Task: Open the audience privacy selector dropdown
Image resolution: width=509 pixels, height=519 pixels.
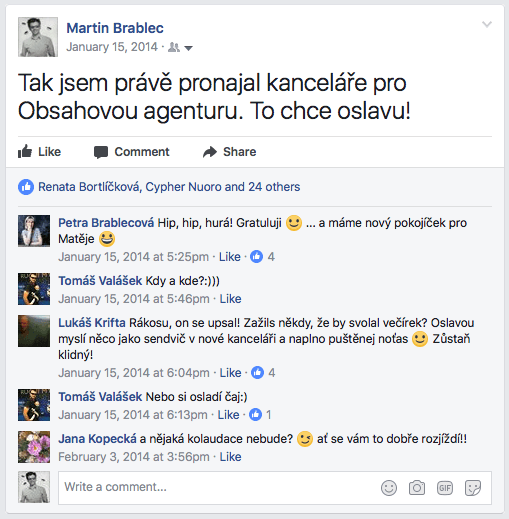Action: point(180,48)
